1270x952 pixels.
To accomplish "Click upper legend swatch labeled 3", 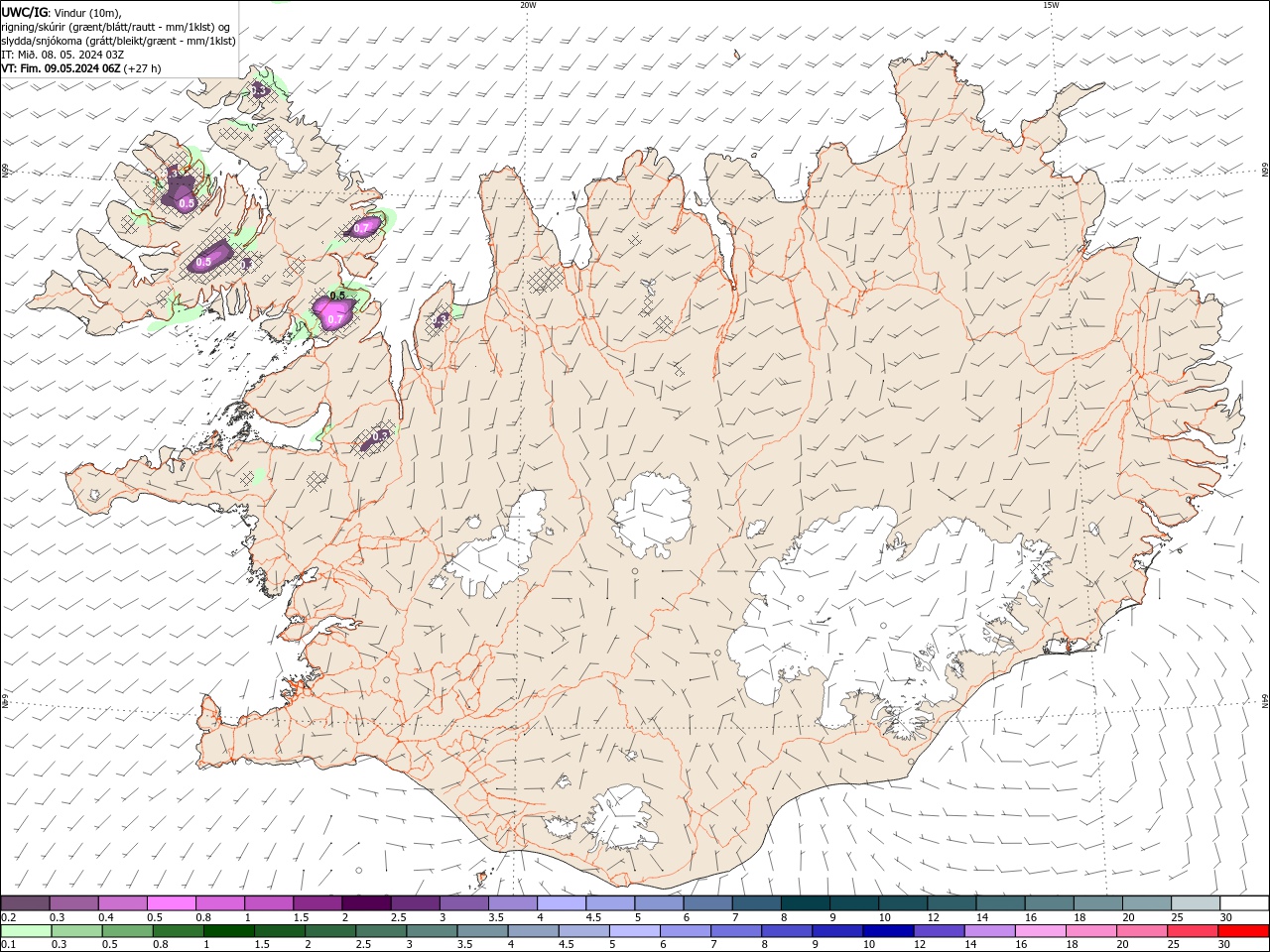I will point(463,903).
